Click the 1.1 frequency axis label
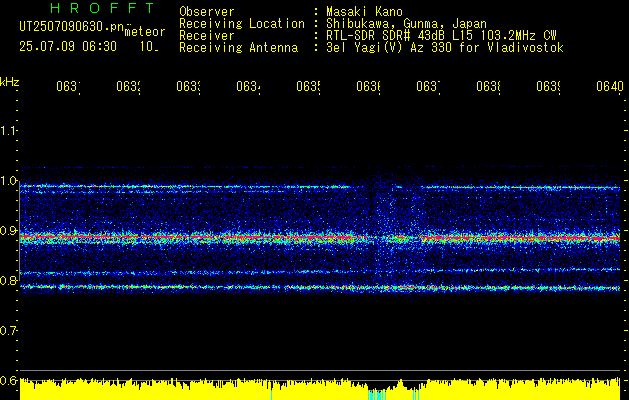Image resolution: width=629 pixels, height=400 pixels. click(x=8, y=130)
